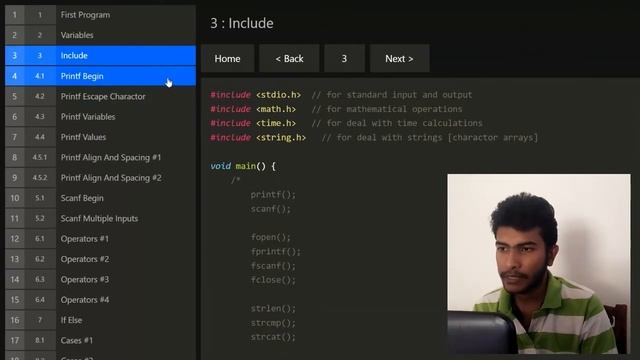Open the Cases #1 lesson

pos(100,340)
